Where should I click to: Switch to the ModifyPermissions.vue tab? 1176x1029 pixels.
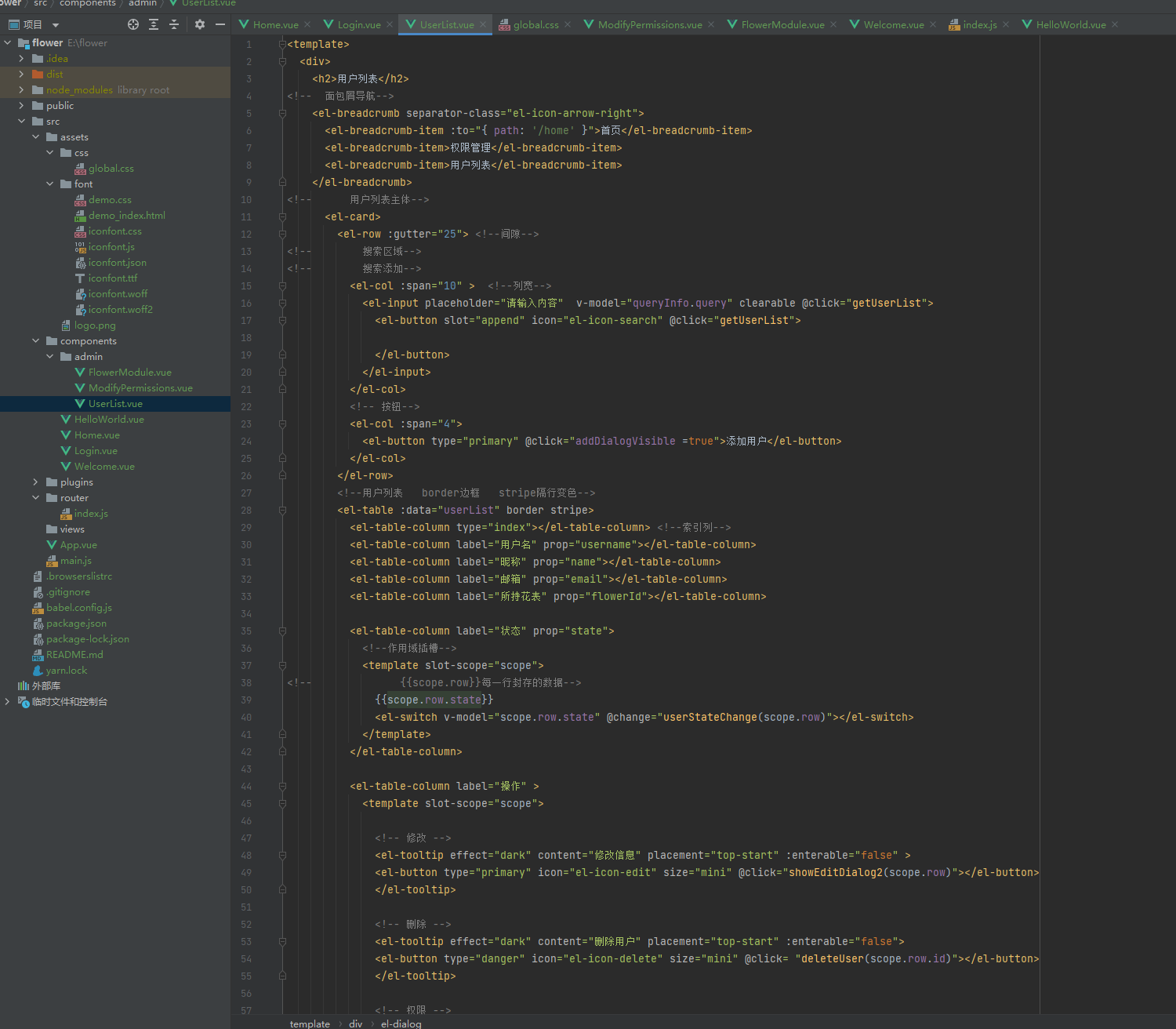tap(650, 24)
